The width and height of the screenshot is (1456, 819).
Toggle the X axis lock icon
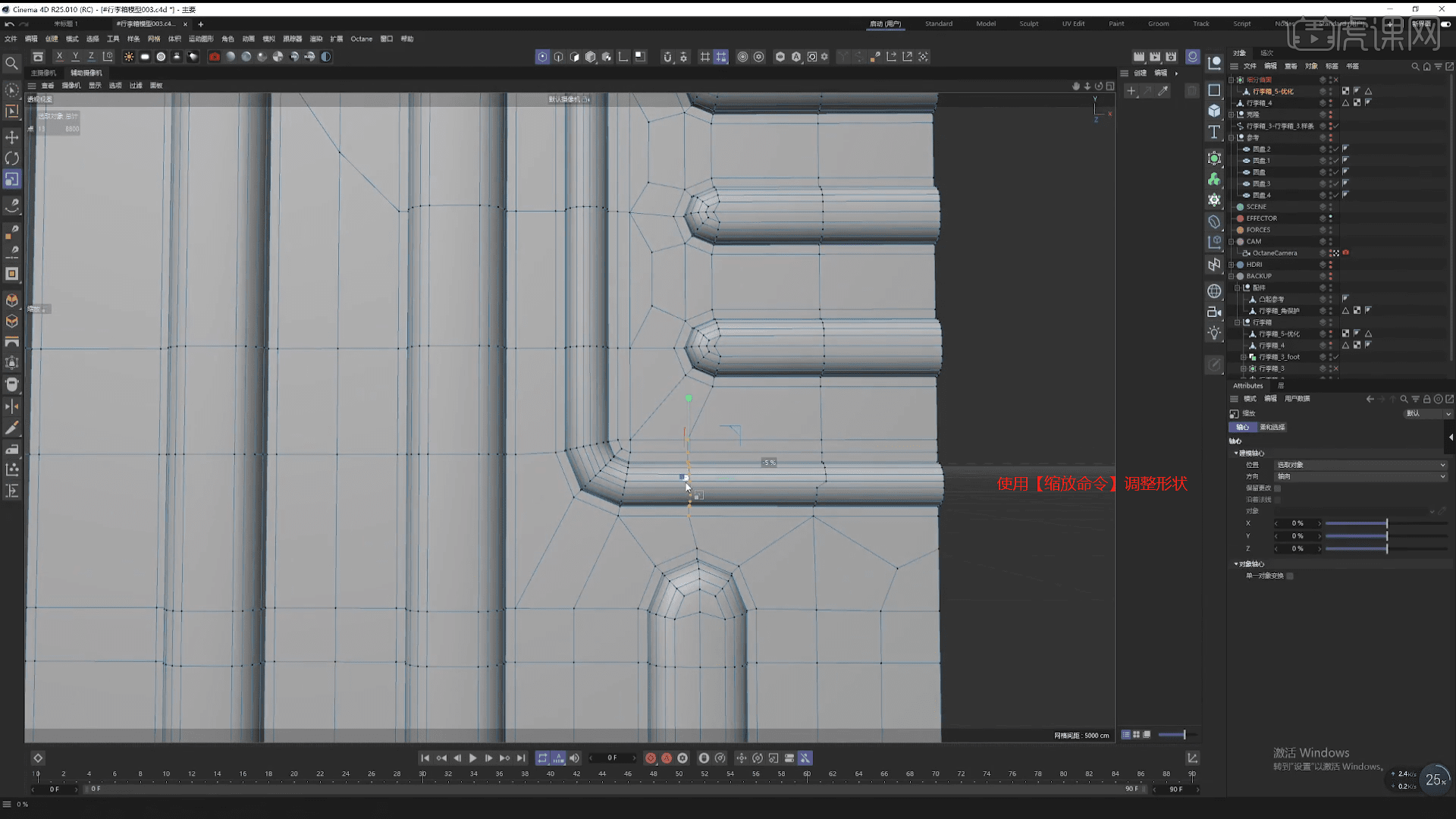click(x=59, y=57)
